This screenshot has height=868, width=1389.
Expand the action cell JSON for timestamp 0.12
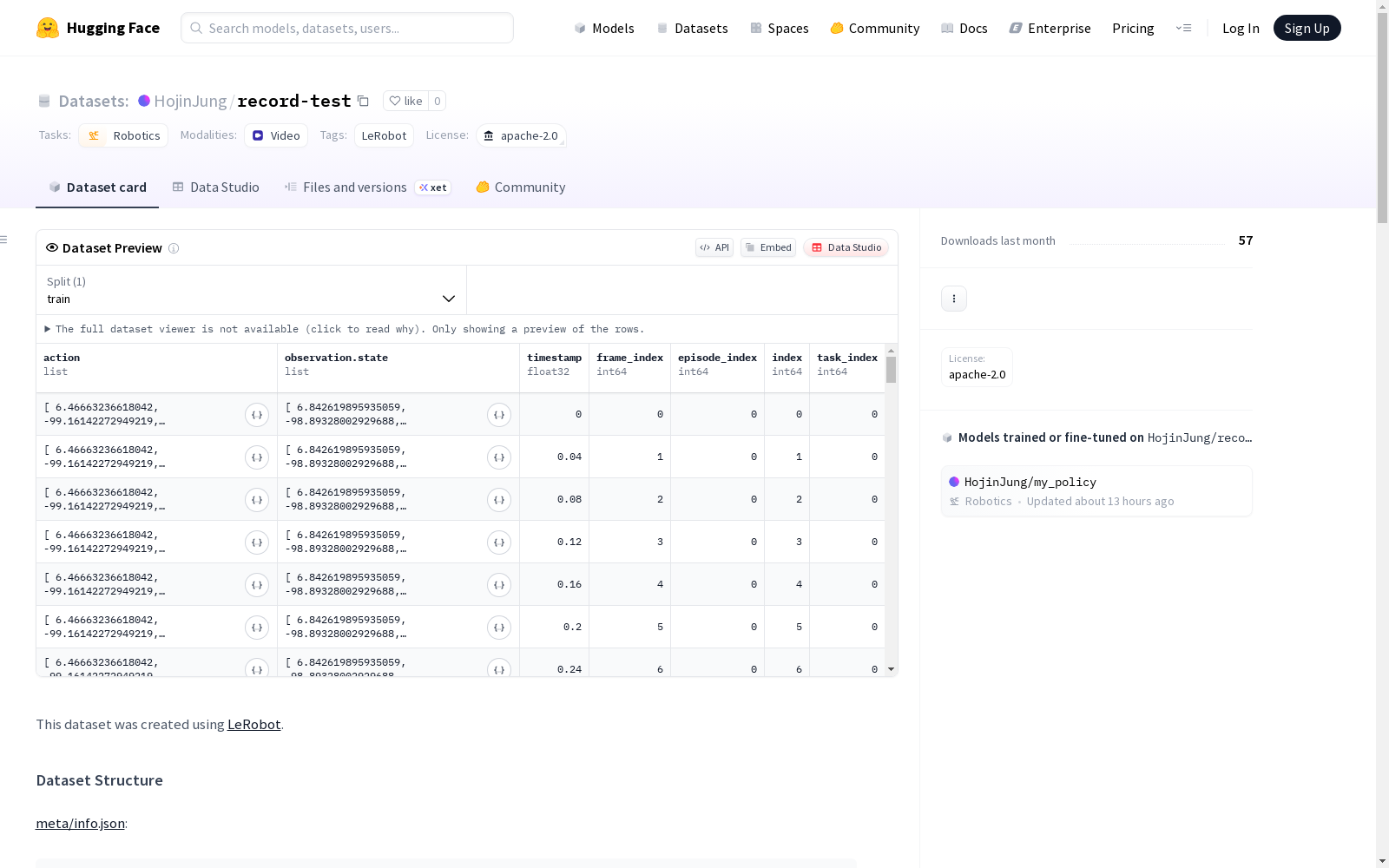[x=257, y=542]
